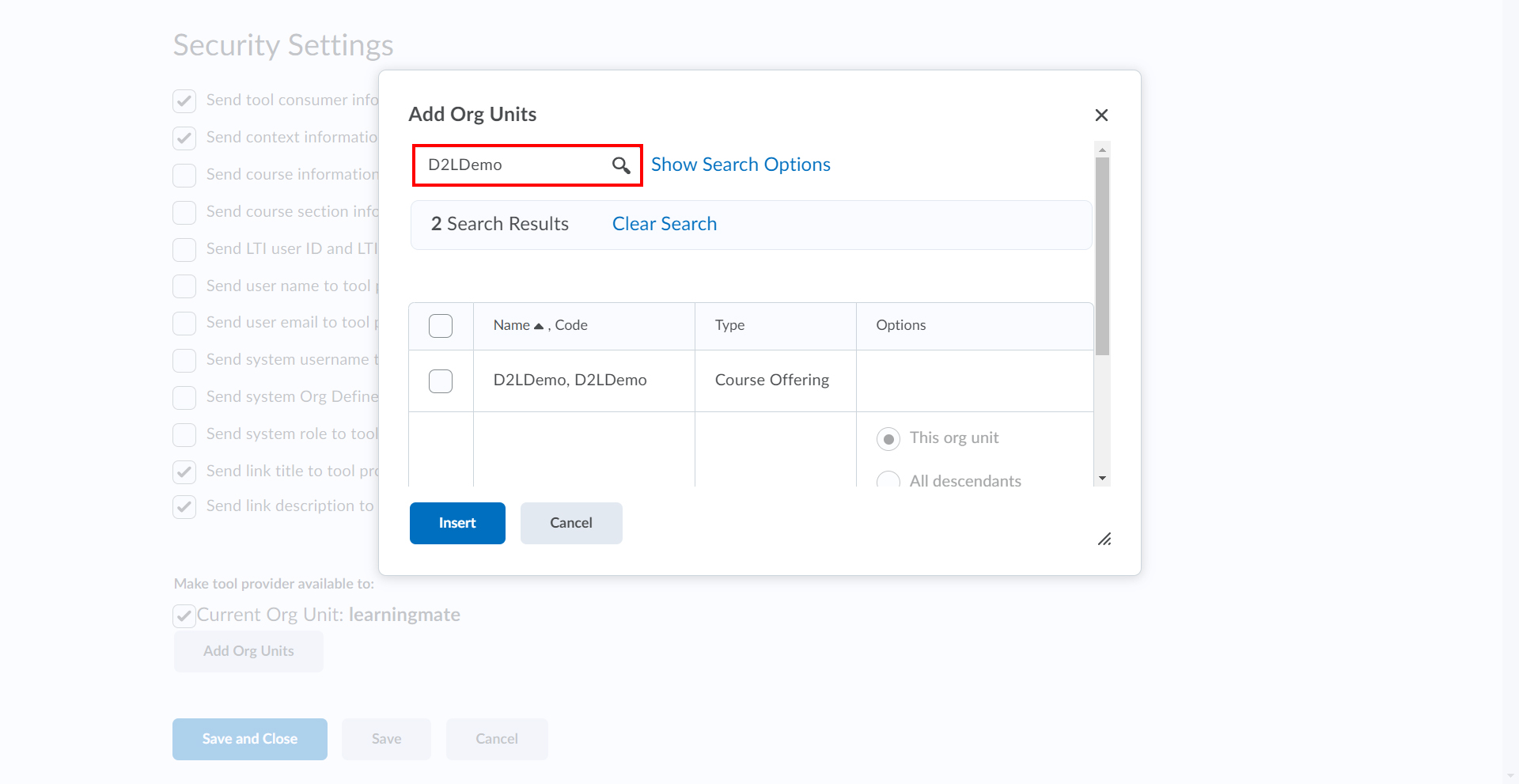Click the Name sort arrow icon
This screenshot has width=1519, height=784.
539,326
